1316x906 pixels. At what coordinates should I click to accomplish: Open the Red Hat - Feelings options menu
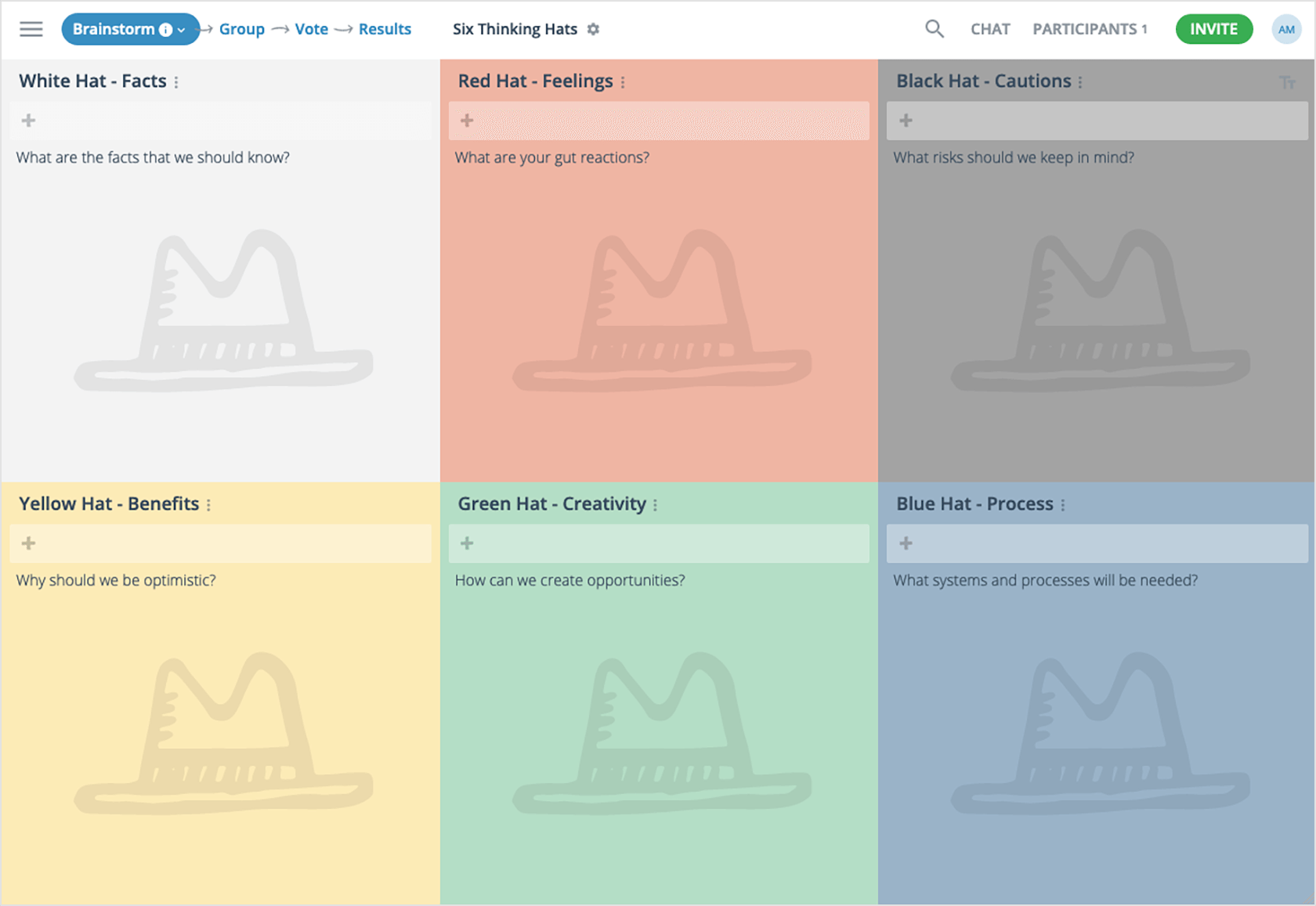pyautogui.click(x=624, y=81)
